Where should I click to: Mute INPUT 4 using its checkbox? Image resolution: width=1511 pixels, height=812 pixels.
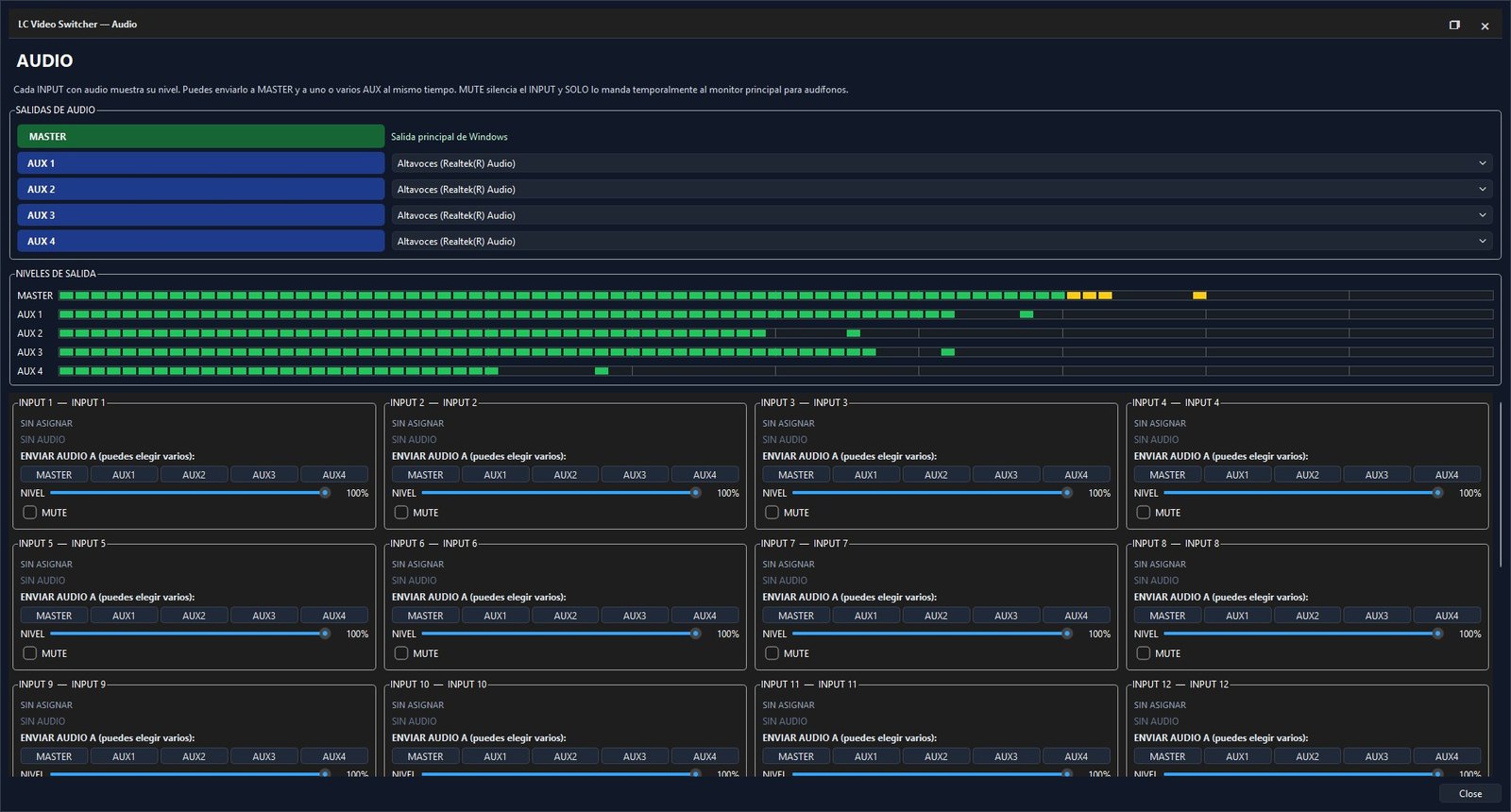(1144, 513)
